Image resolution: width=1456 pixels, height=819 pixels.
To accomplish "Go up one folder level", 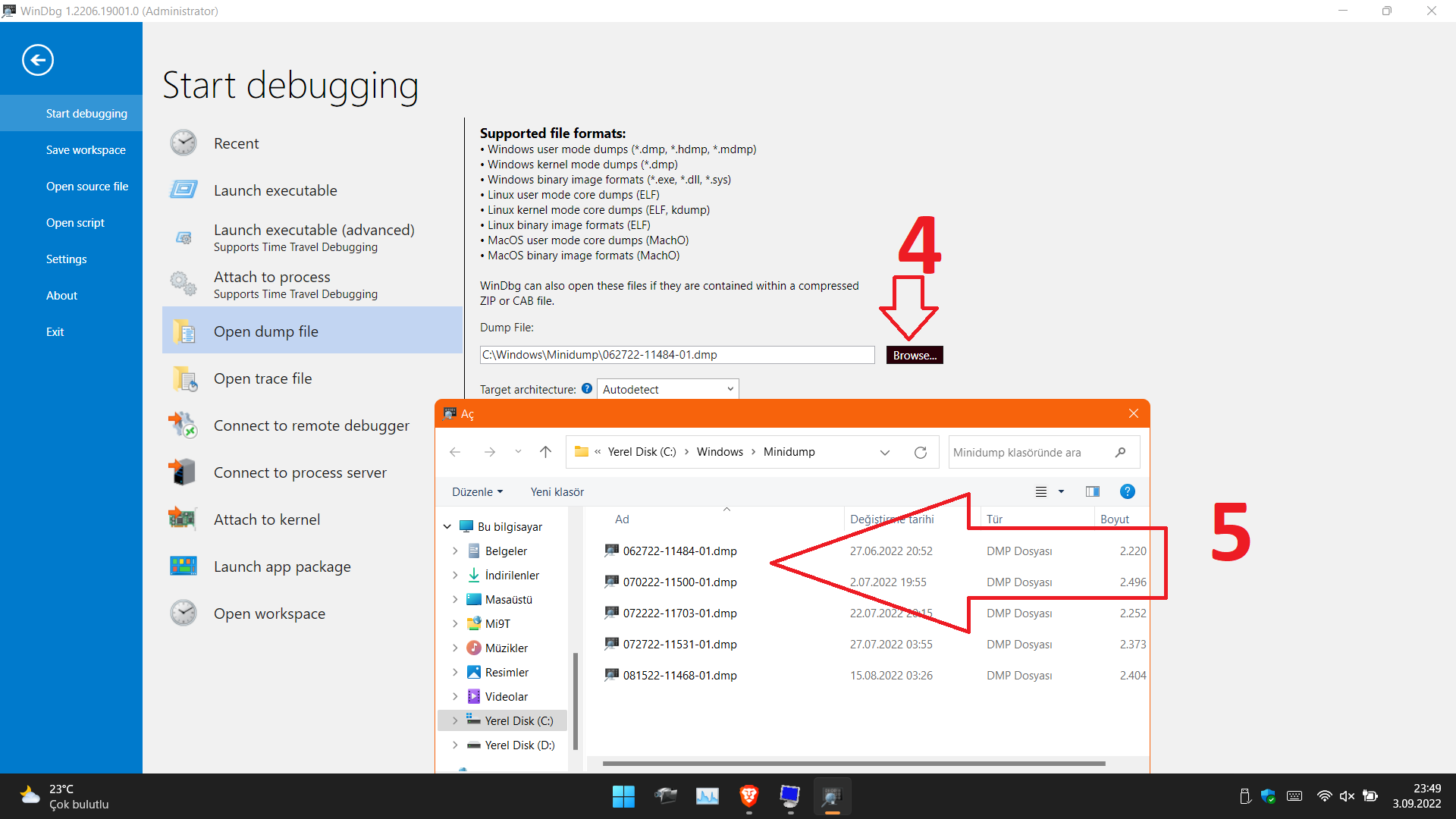I will pyautogui.click(x=545, y=452).
